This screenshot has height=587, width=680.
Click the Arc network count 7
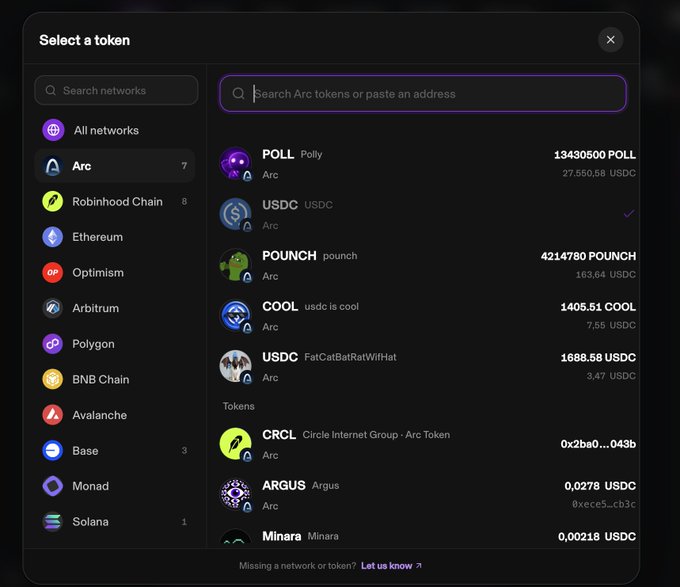(184, 166)
